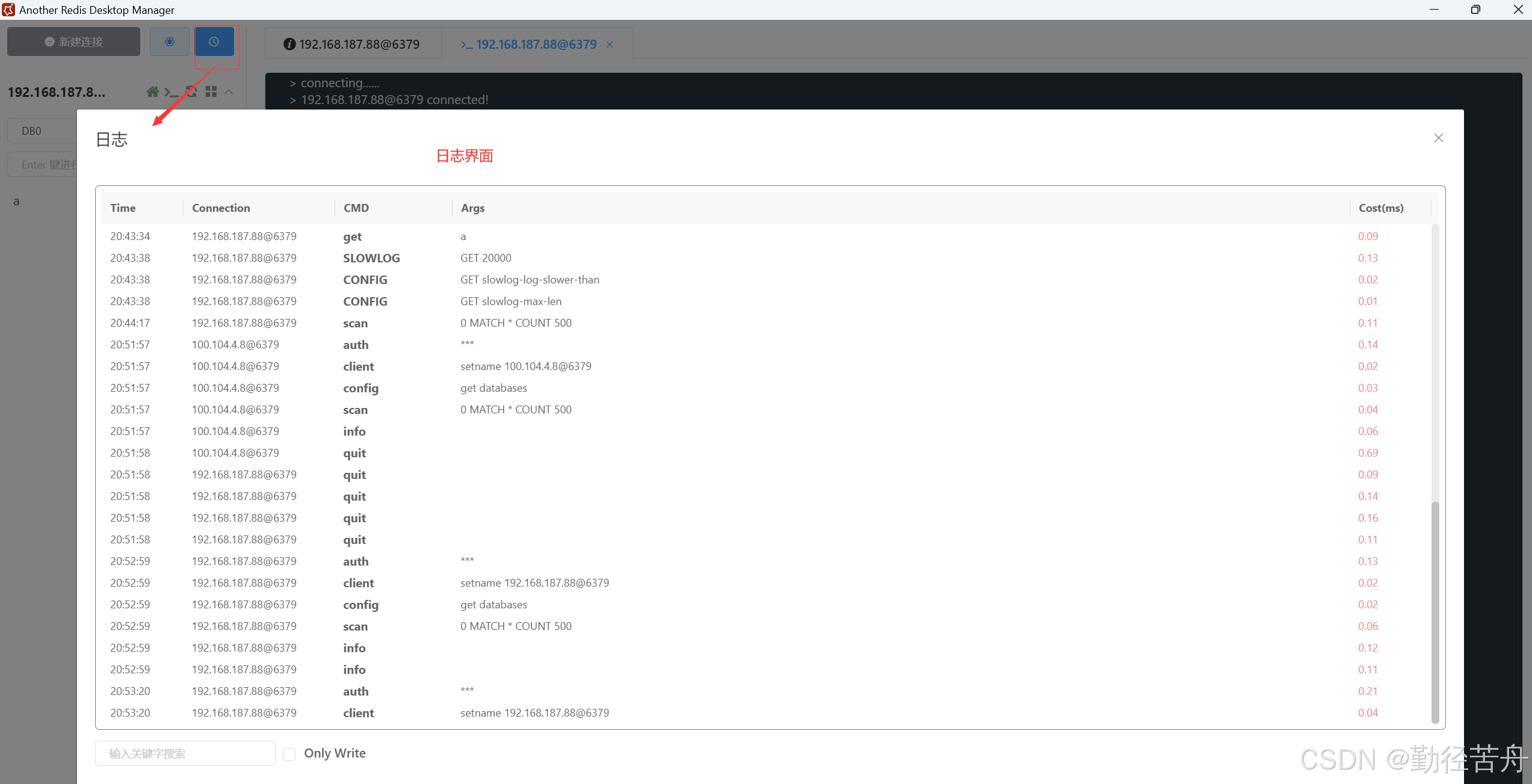Image resolution: width=1532 pixels, height=784 pixels.
Task: Close the console tab 192.168.187.88@6379
Action: tap(610, 45)
